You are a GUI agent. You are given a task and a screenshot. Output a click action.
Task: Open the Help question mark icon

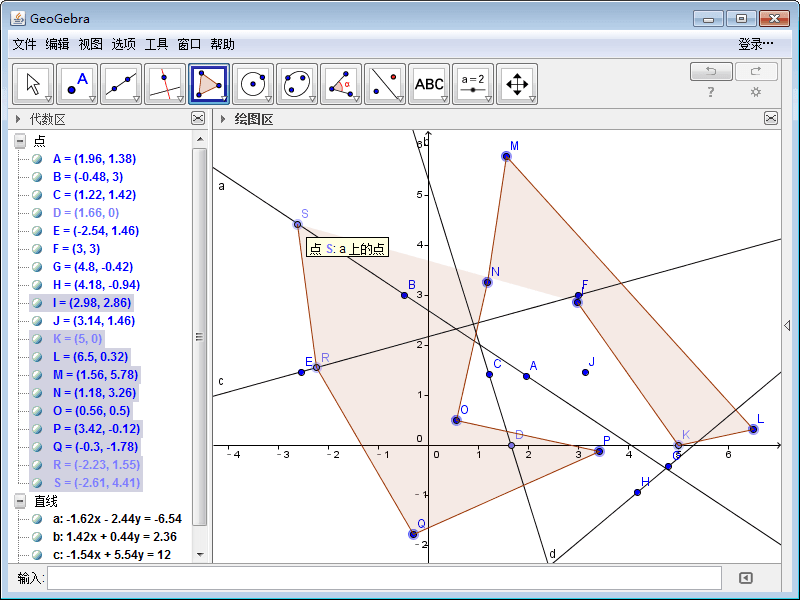(x=711, y=92)
